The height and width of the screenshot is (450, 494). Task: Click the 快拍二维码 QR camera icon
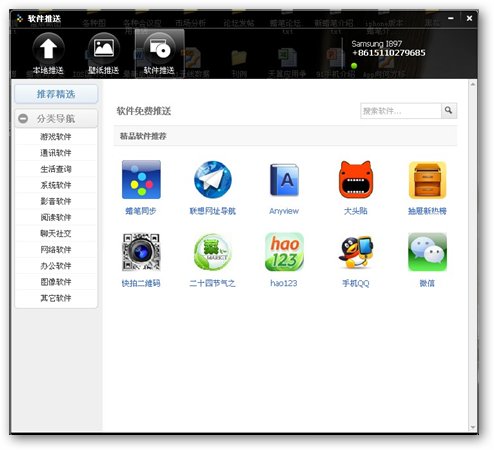click(x=141, y=252)
